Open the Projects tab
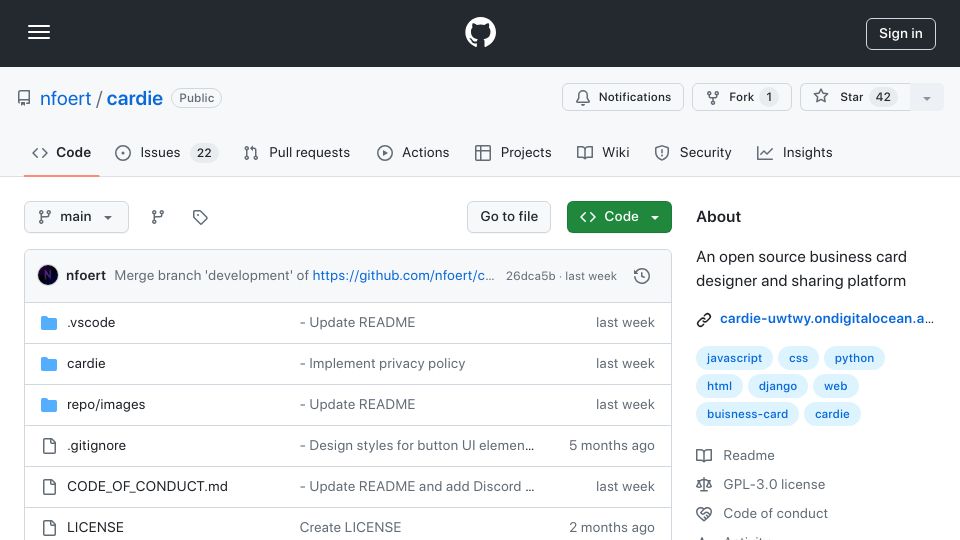This screenshot has height=540, width=960. tap(513, 152)
